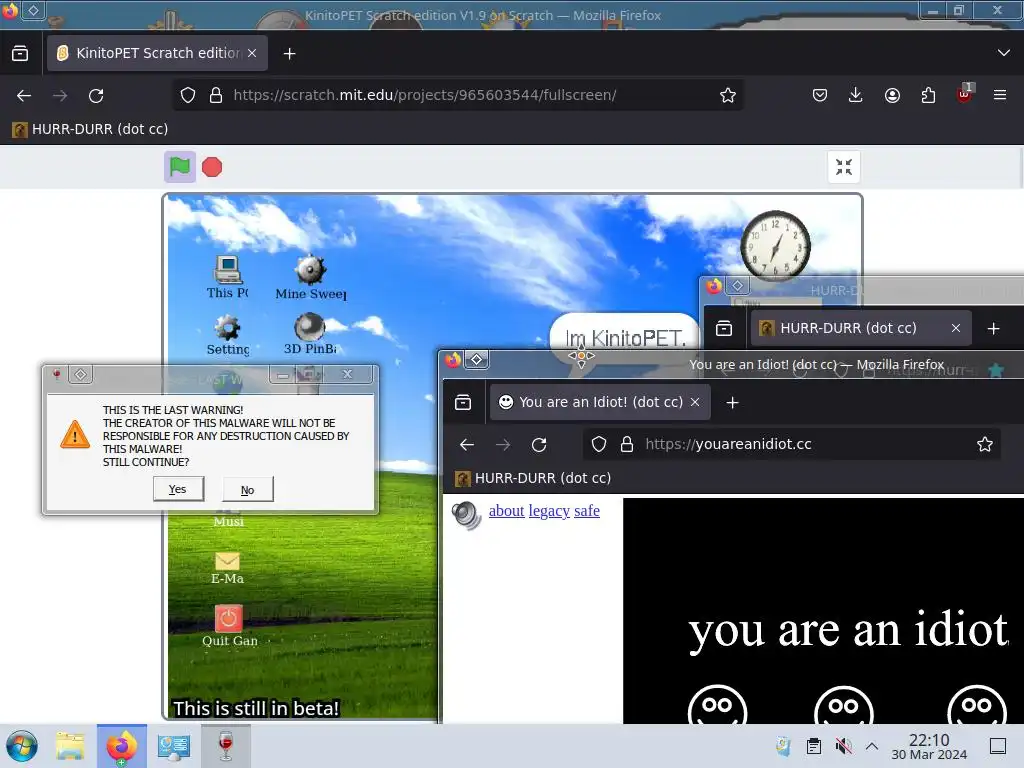Click the warning triangle icon in dialog
The height and width of the screenshot is (768, 1024).
(75, 434)
